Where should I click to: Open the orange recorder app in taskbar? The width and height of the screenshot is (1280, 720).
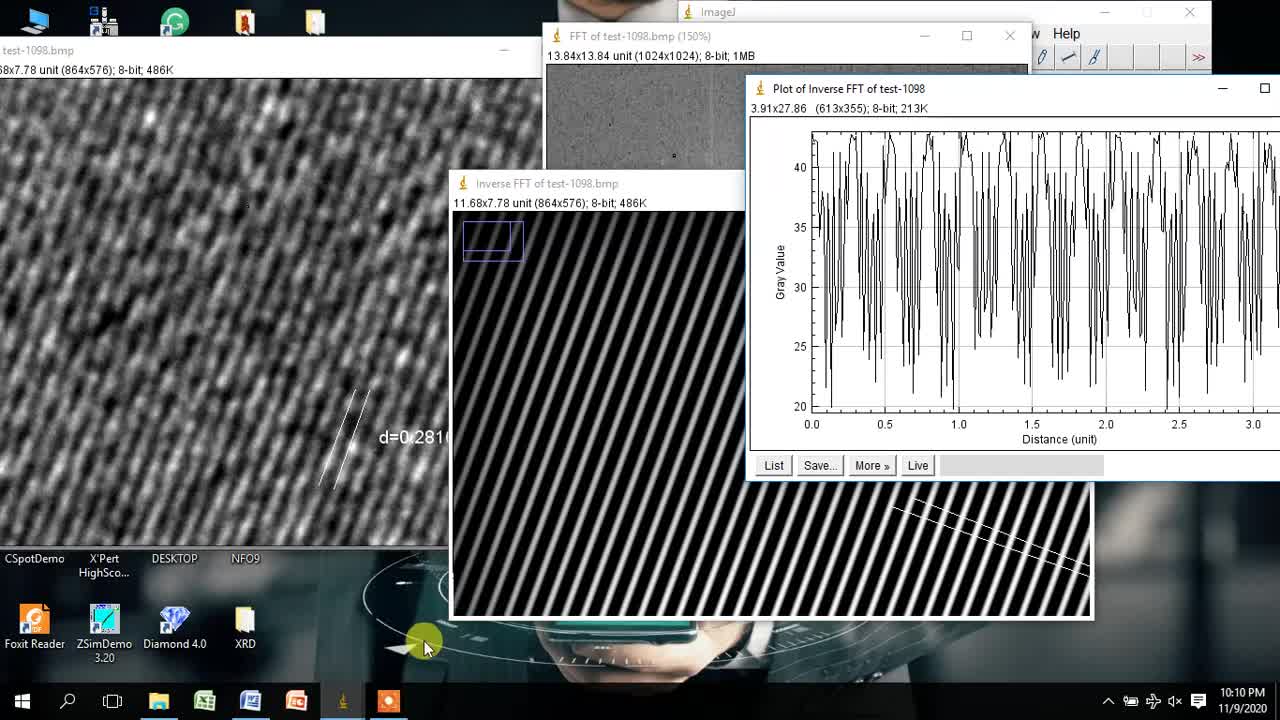point(389,701)
